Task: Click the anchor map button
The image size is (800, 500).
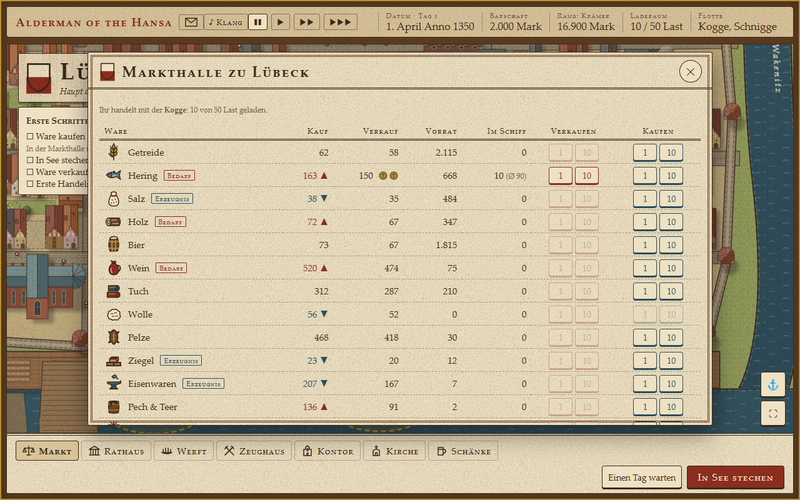Action: [773, 385]
